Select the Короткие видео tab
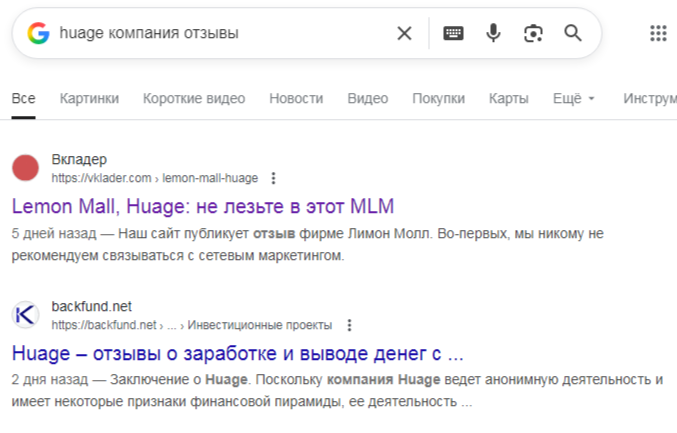677x433 pixels. coord(194,98)
